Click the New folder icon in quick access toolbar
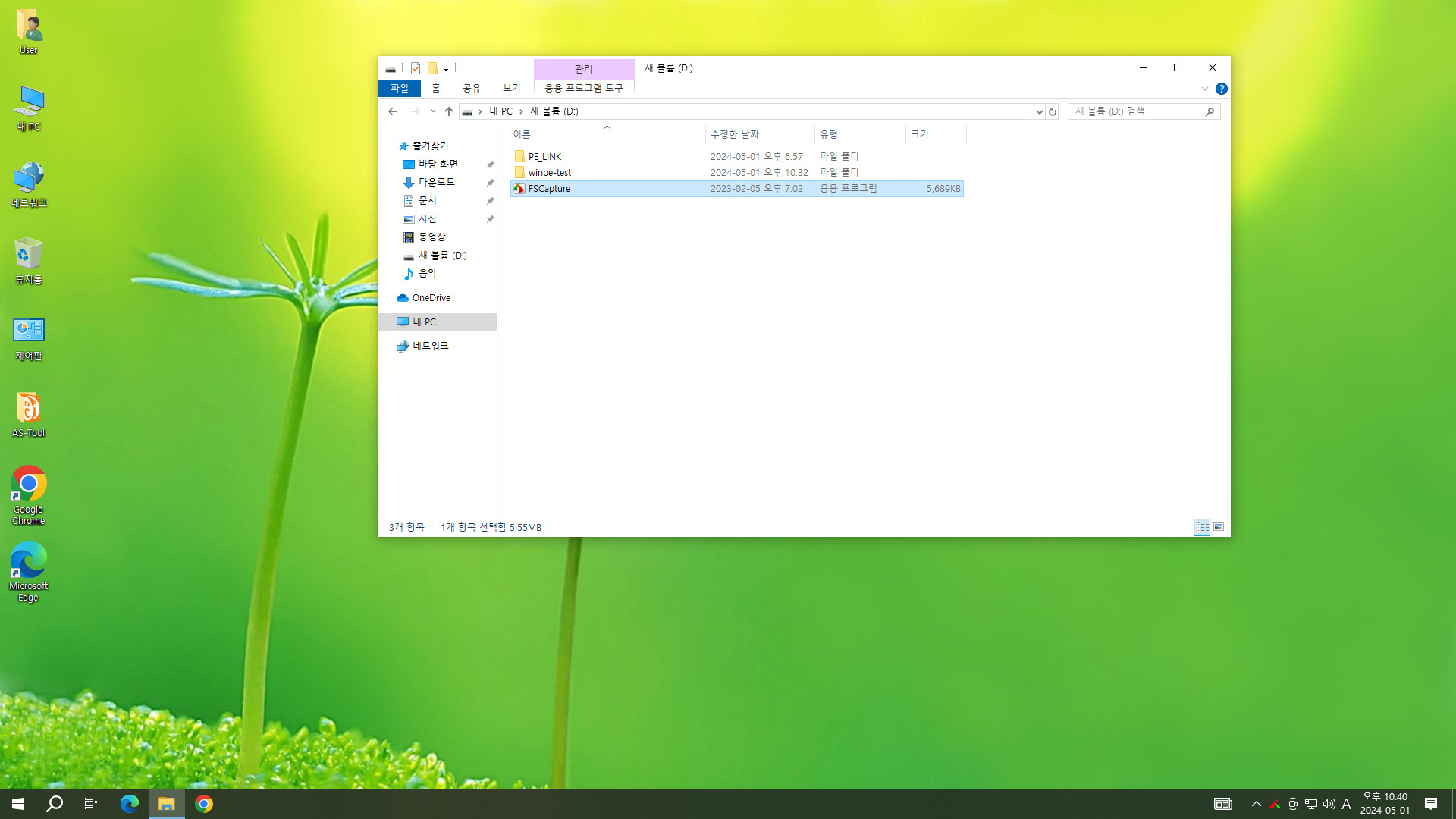Image resolution: width=1456 pixels, height=819 pixels. click(432, 68)
